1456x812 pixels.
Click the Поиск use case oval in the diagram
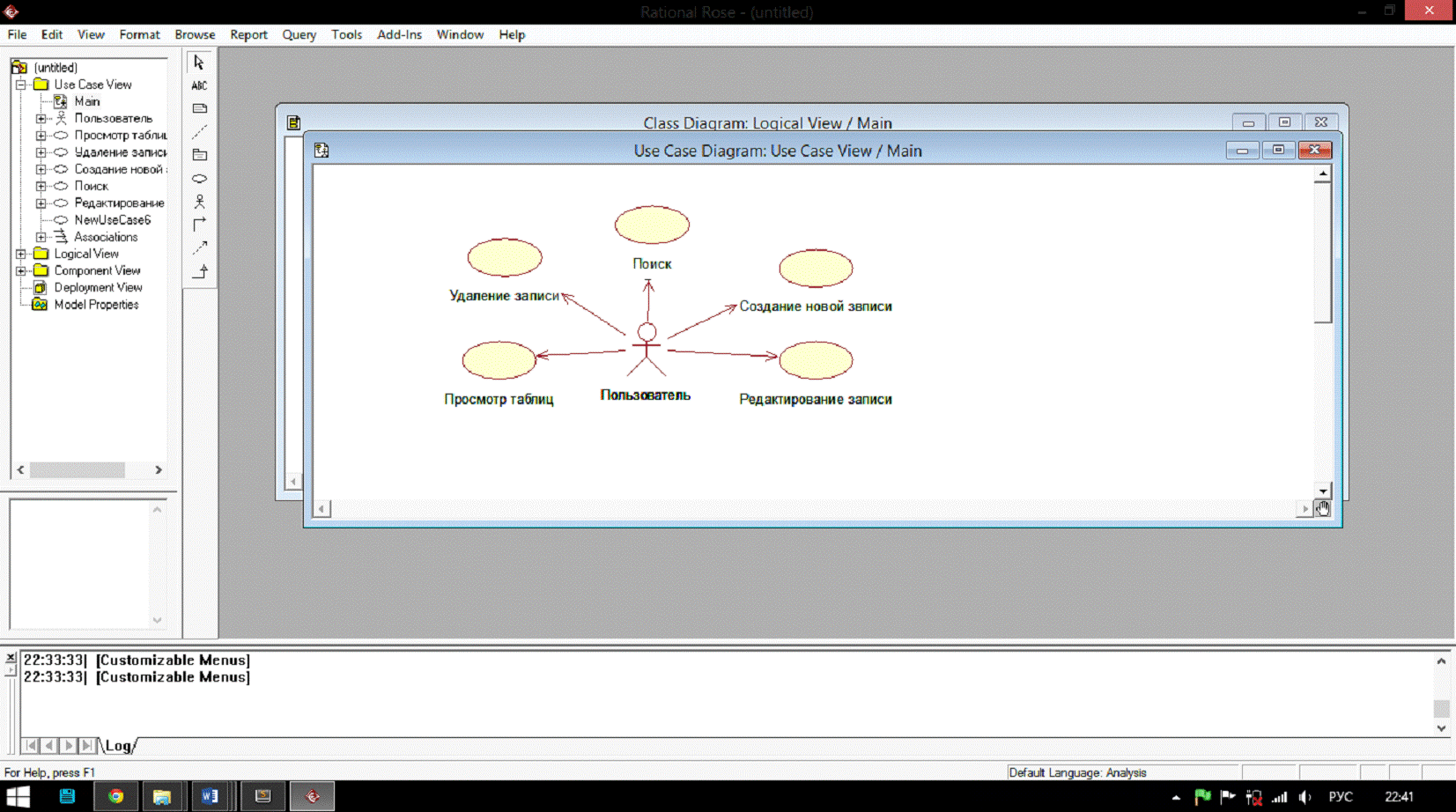point(652,225)
